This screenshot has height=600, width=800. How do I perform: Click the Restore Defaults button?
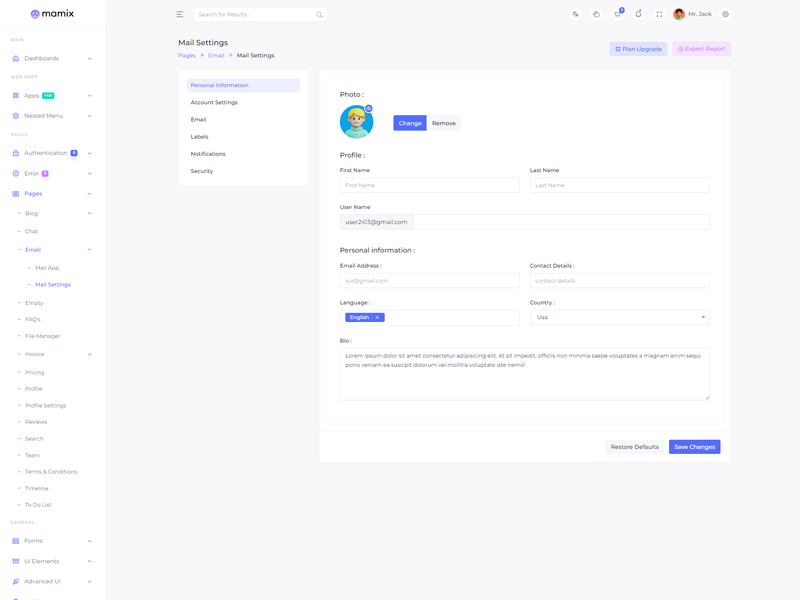pyautogui.click(x=634, y=447)
